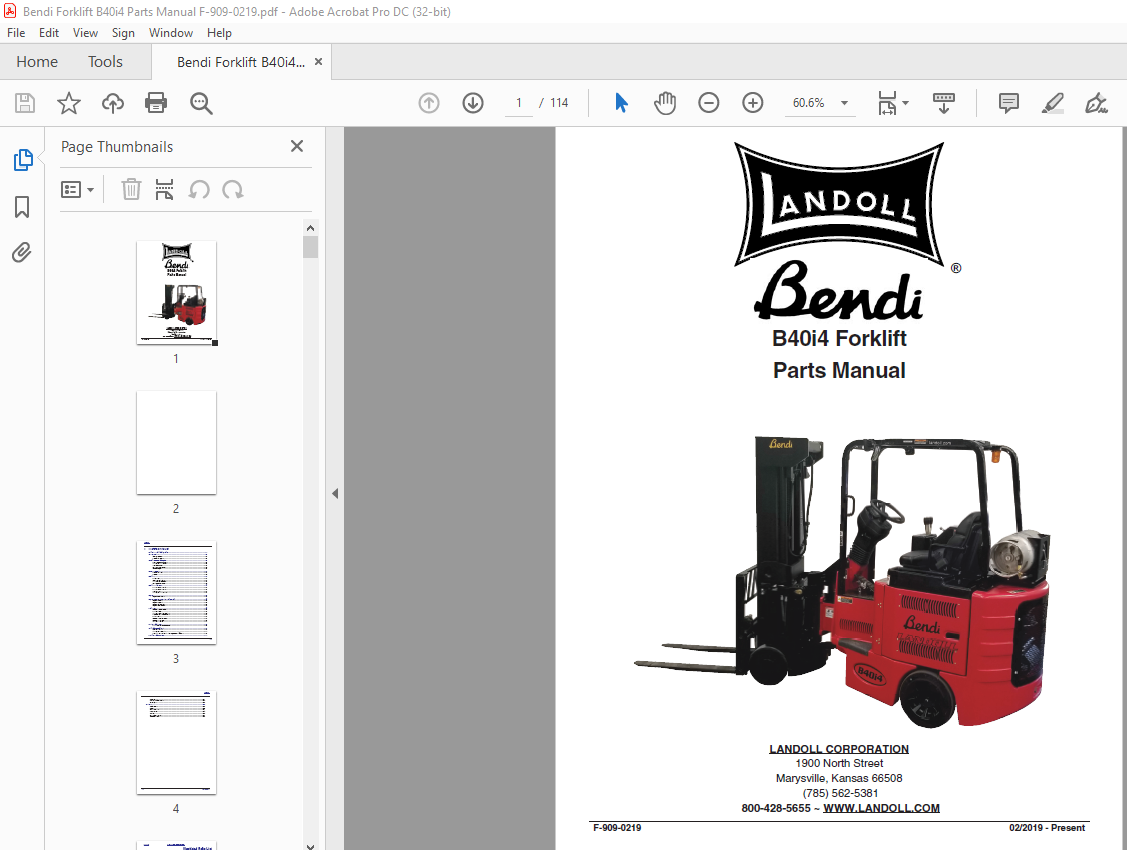Select page 1 thumbnail

coord(176,293)
